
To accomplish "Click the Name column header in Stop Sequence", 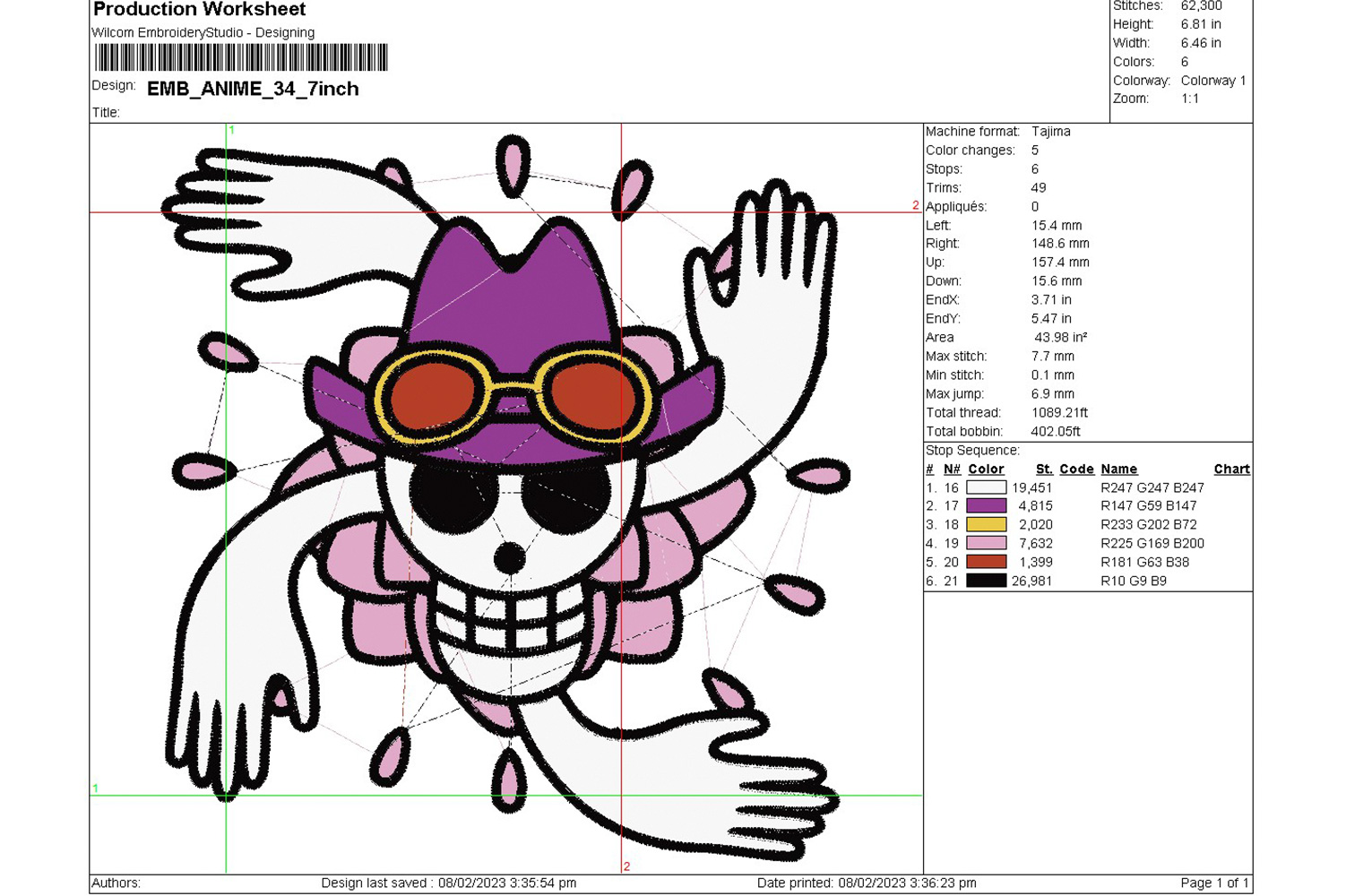I will 1118,469.
